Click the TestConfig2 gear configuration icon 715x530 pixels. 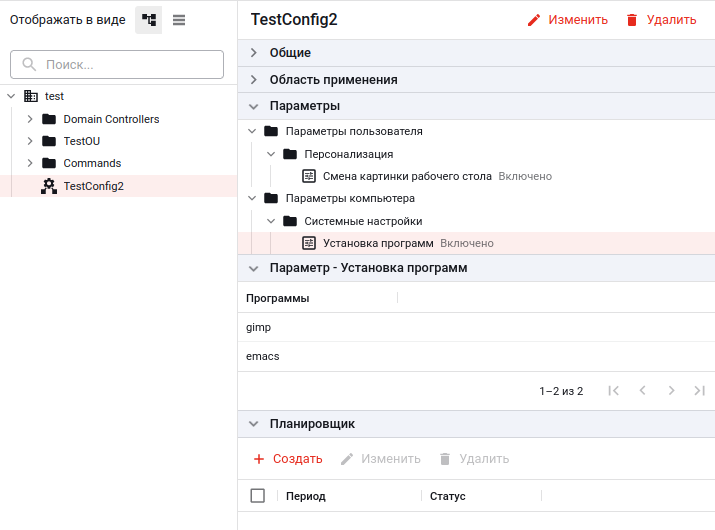(48, 186)
